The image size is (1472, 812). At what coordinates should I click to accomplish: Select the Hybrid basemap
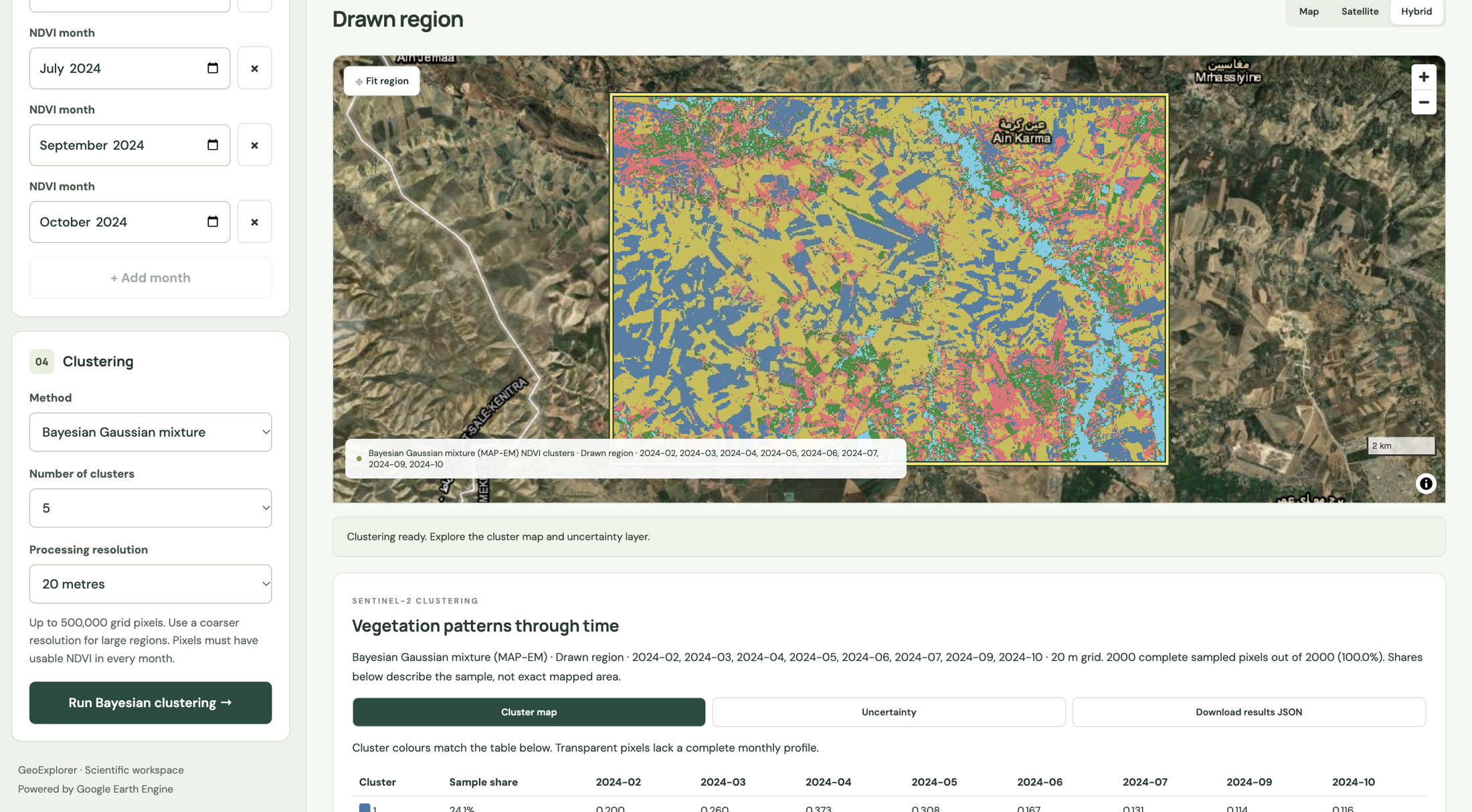click(x=1416, y=11)
